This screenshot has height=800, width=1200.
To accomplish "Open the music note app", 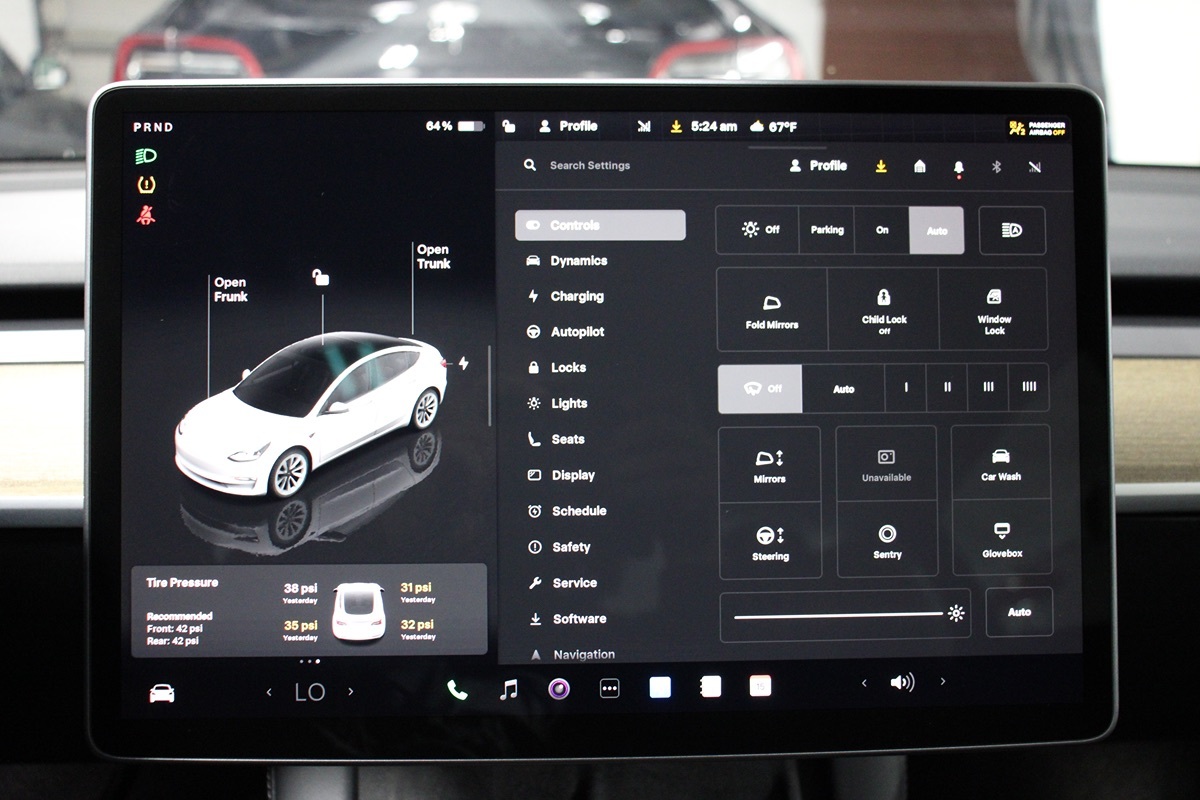I will pyautogui.click(x=509, y=689).
